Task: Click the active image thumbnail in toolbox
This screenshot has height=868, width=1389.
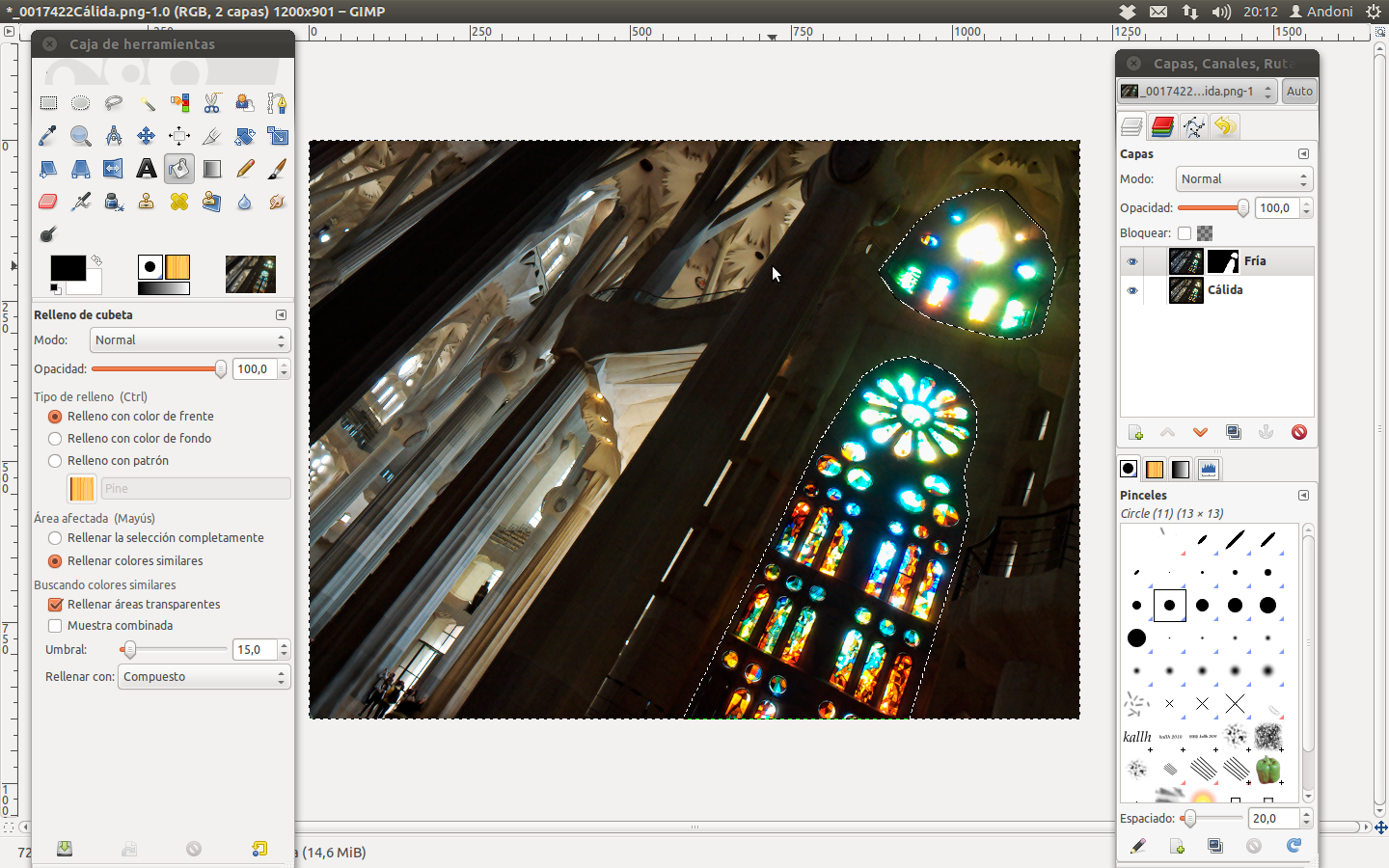Action: 251,275
